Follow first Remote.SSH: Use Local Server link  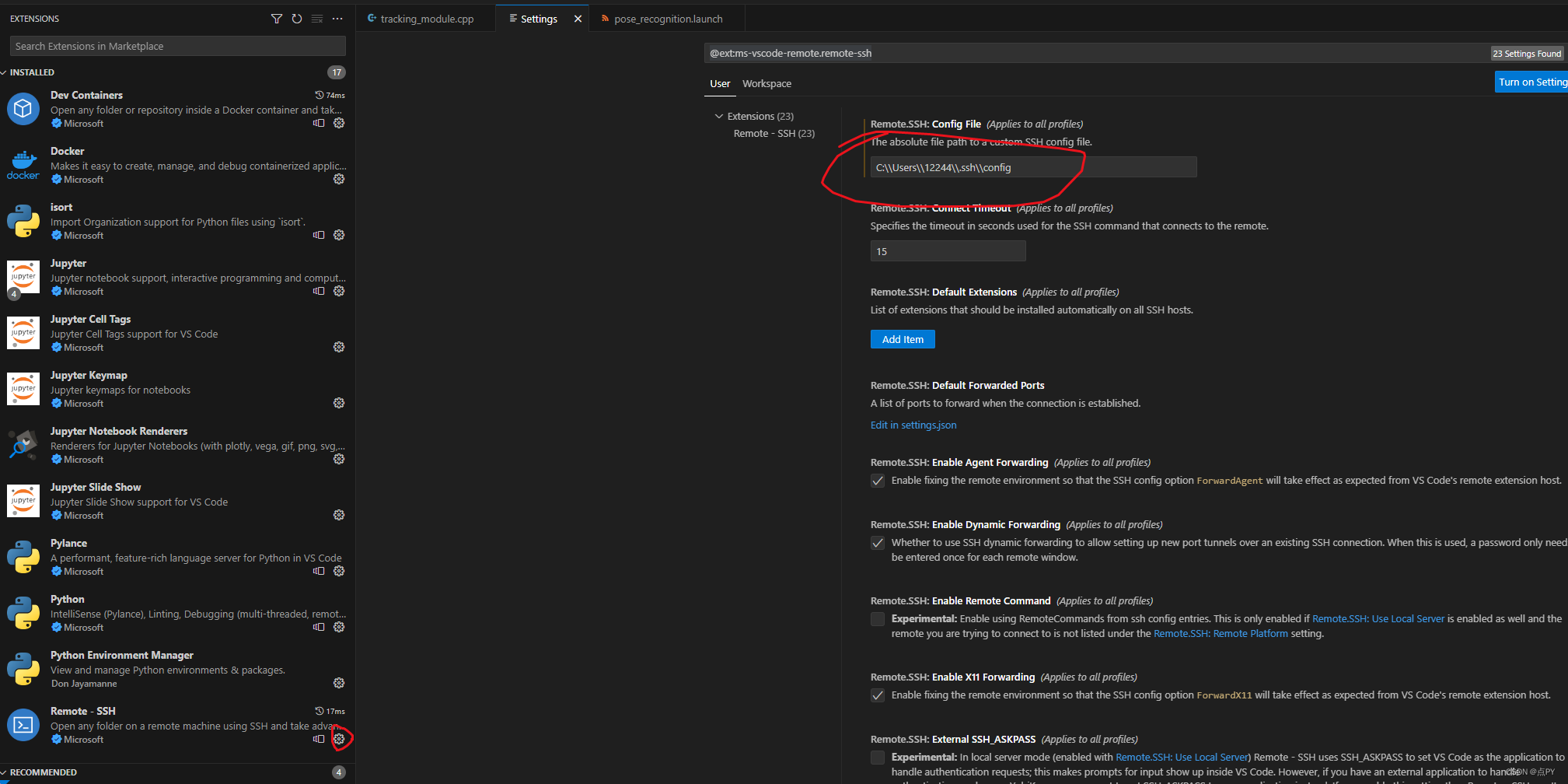[1378, 619]
